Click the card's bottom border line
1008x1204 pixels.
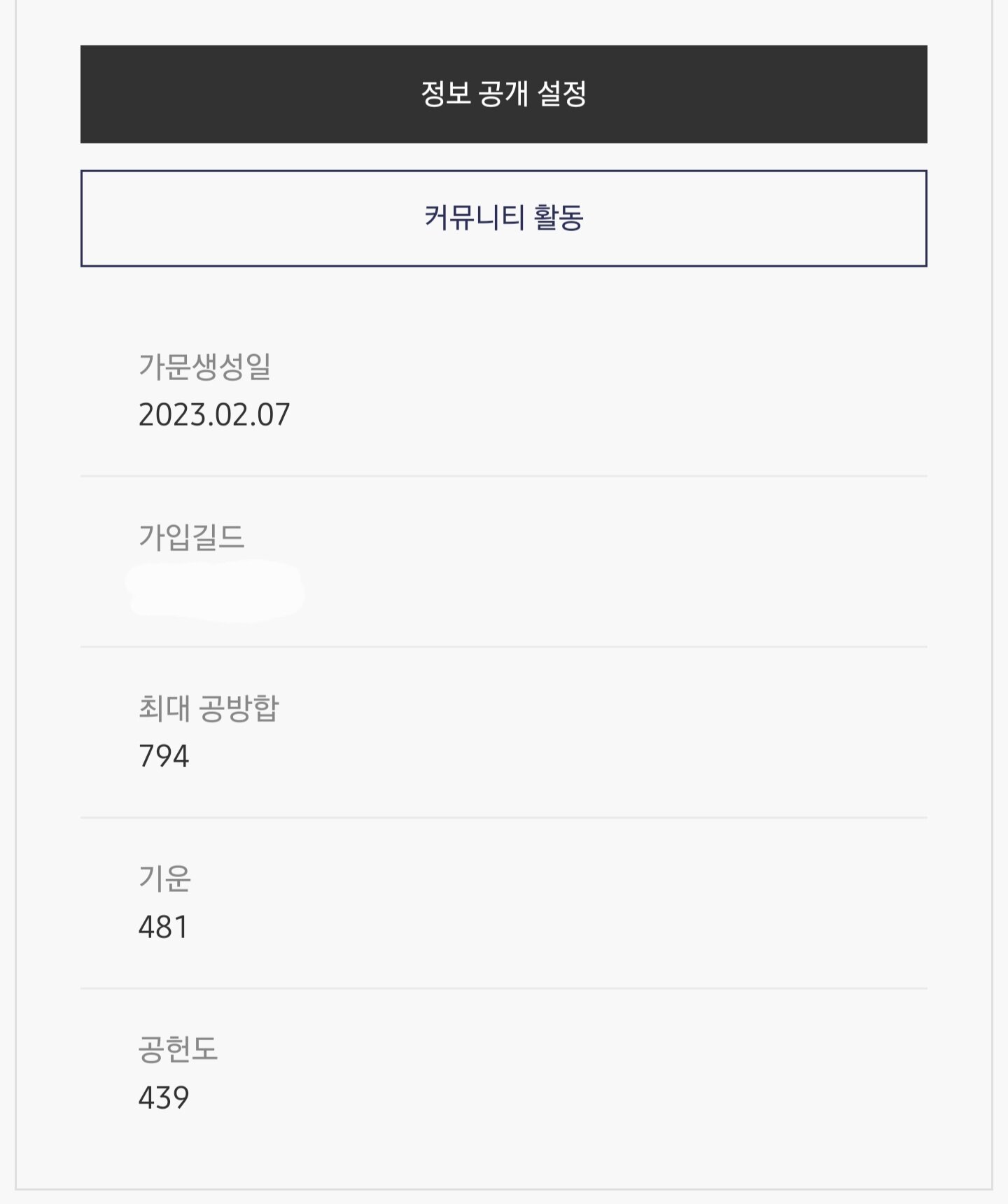click(504, 1189)
